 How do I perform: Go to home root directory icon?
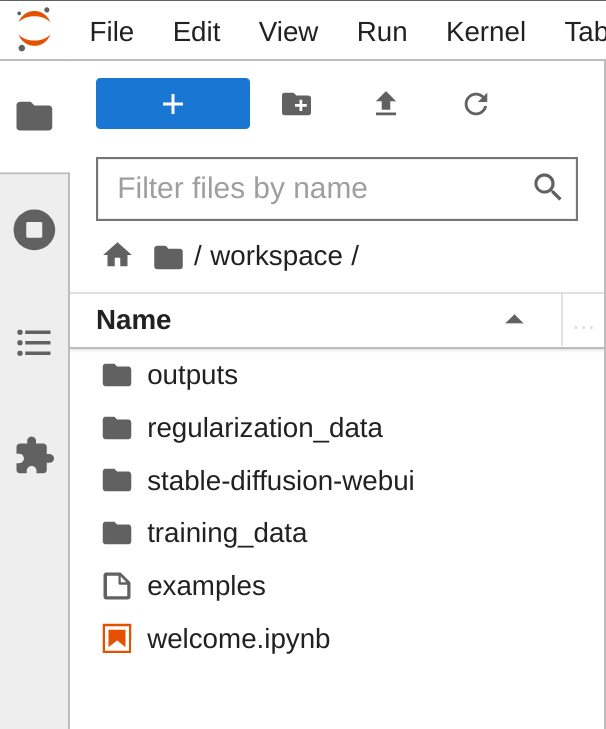coord(117,256)
